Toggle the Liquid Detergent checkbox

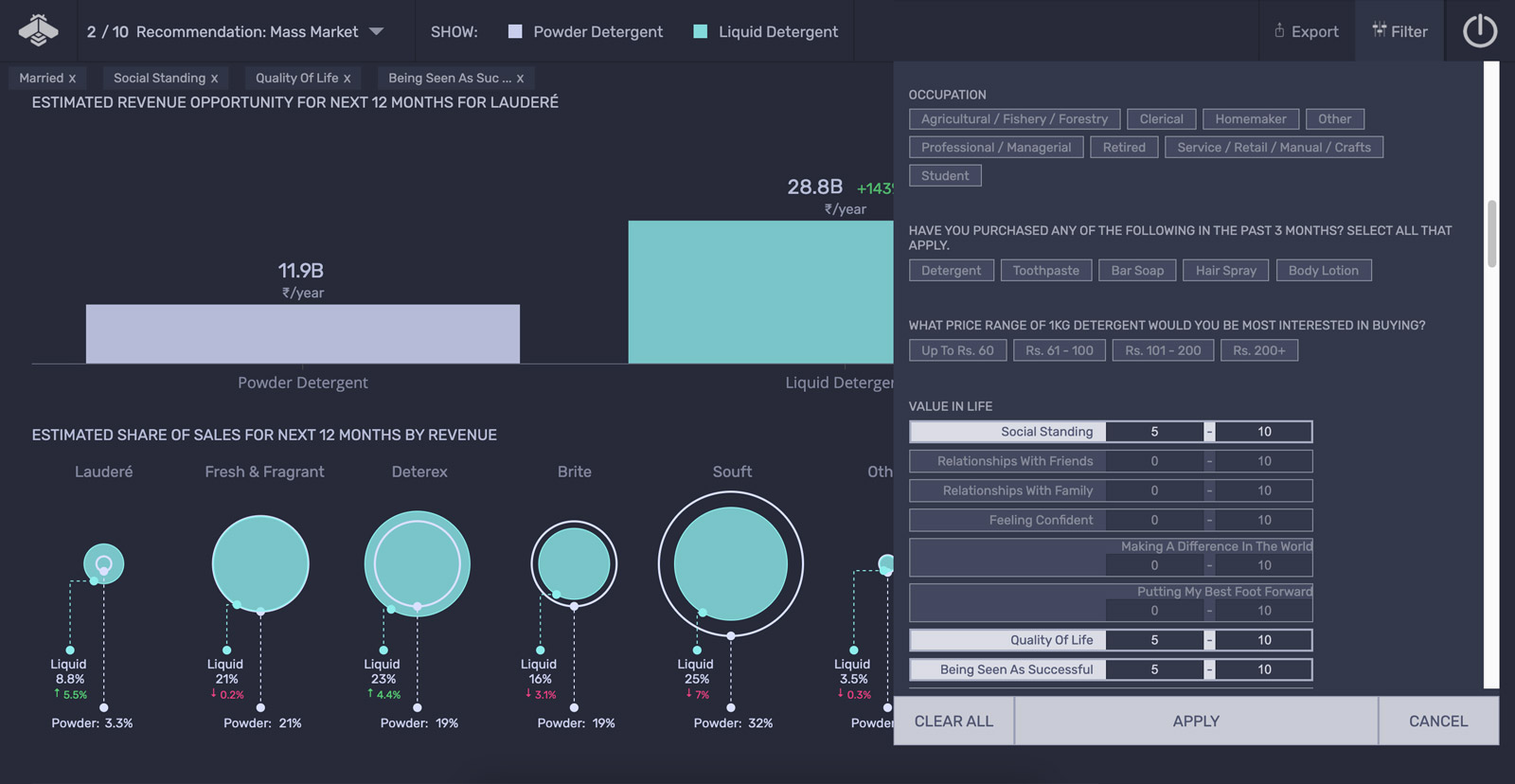701,31
